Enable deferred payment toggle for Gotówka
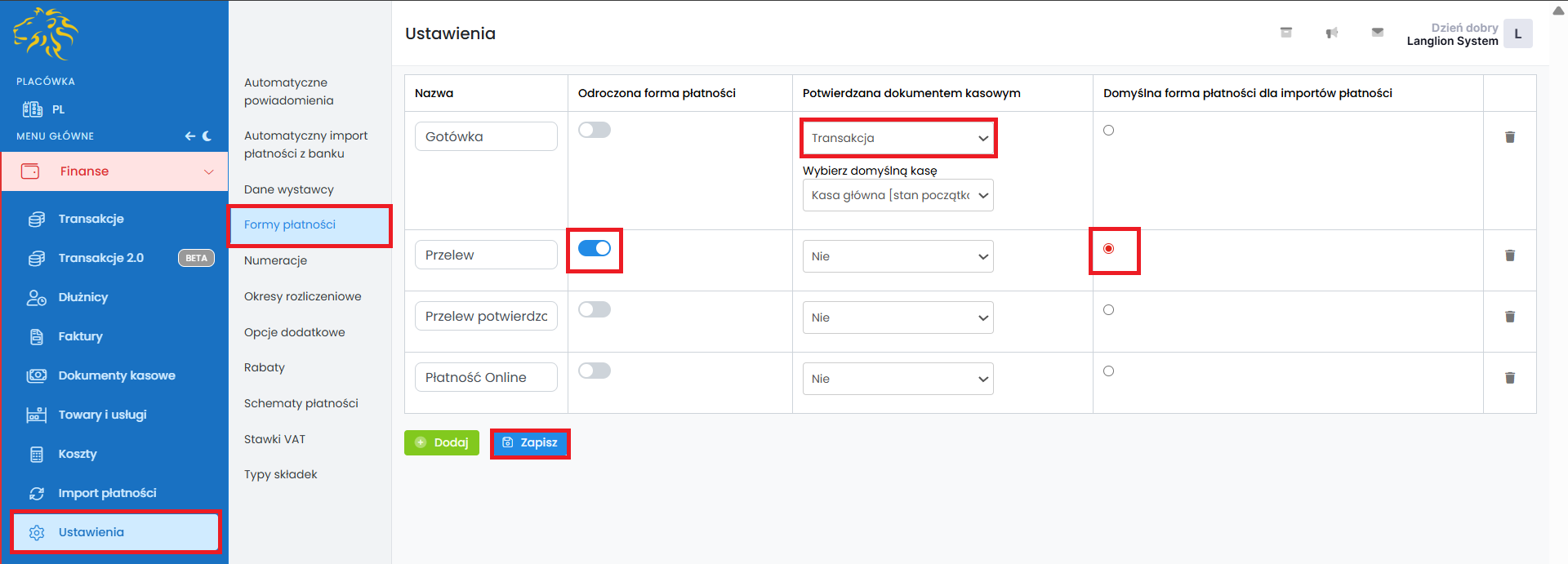The width and height of the screenshot is (1568, 564). point(595,130)
